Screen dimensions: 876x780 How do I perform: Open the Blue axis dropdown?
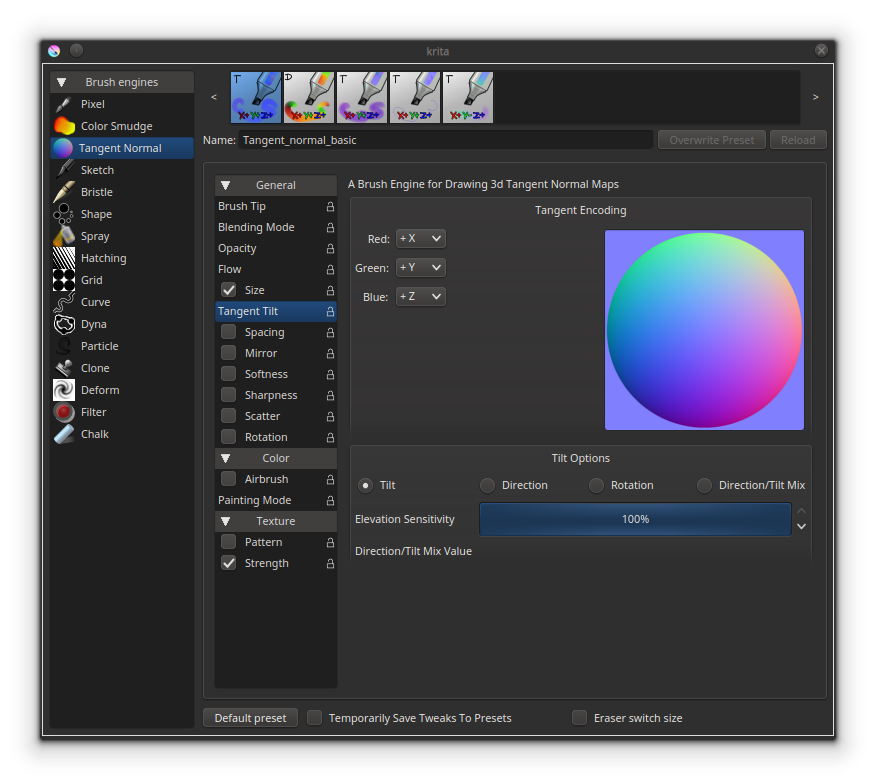pos(420,296)
